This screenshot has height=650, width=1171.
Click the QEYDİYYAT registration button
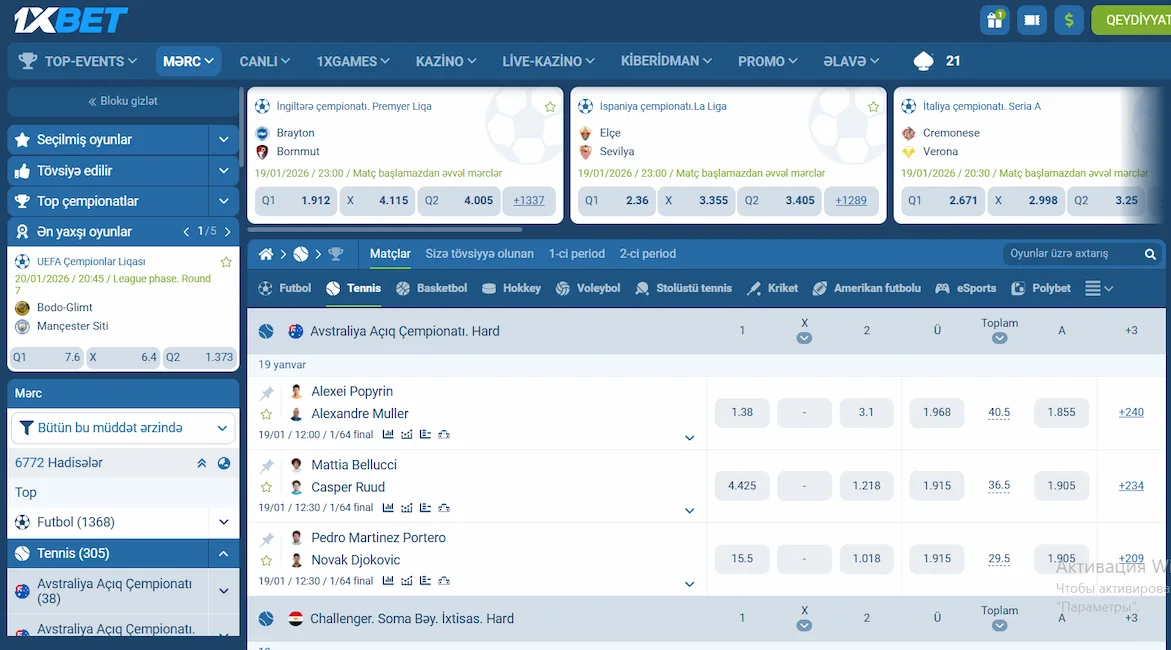pos(1139,19)
